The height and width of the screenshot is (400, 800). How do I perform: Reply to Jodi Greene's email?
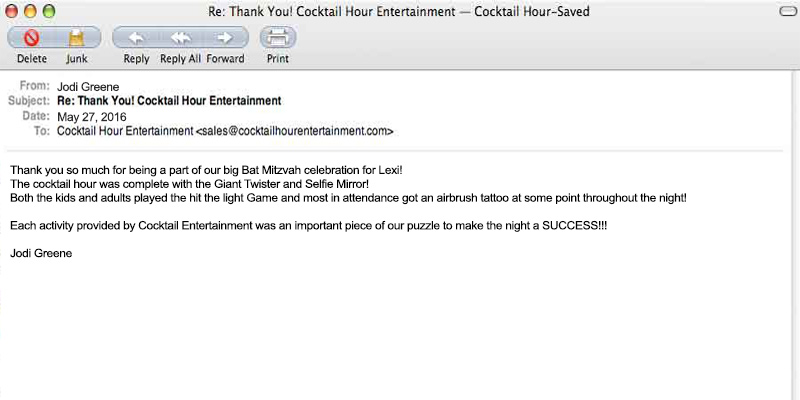(136, 38)
